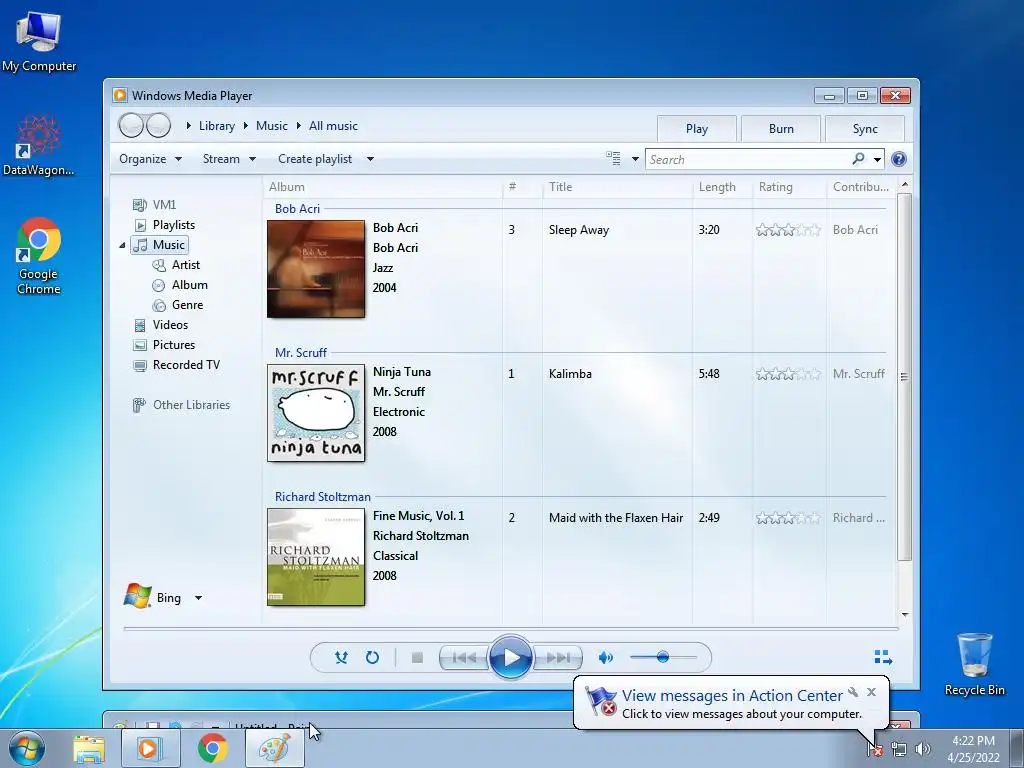Image resolution: width=1024 pixels, height=768 pixels.
Task: Click into the Search box
Action: tap(749, 159)
